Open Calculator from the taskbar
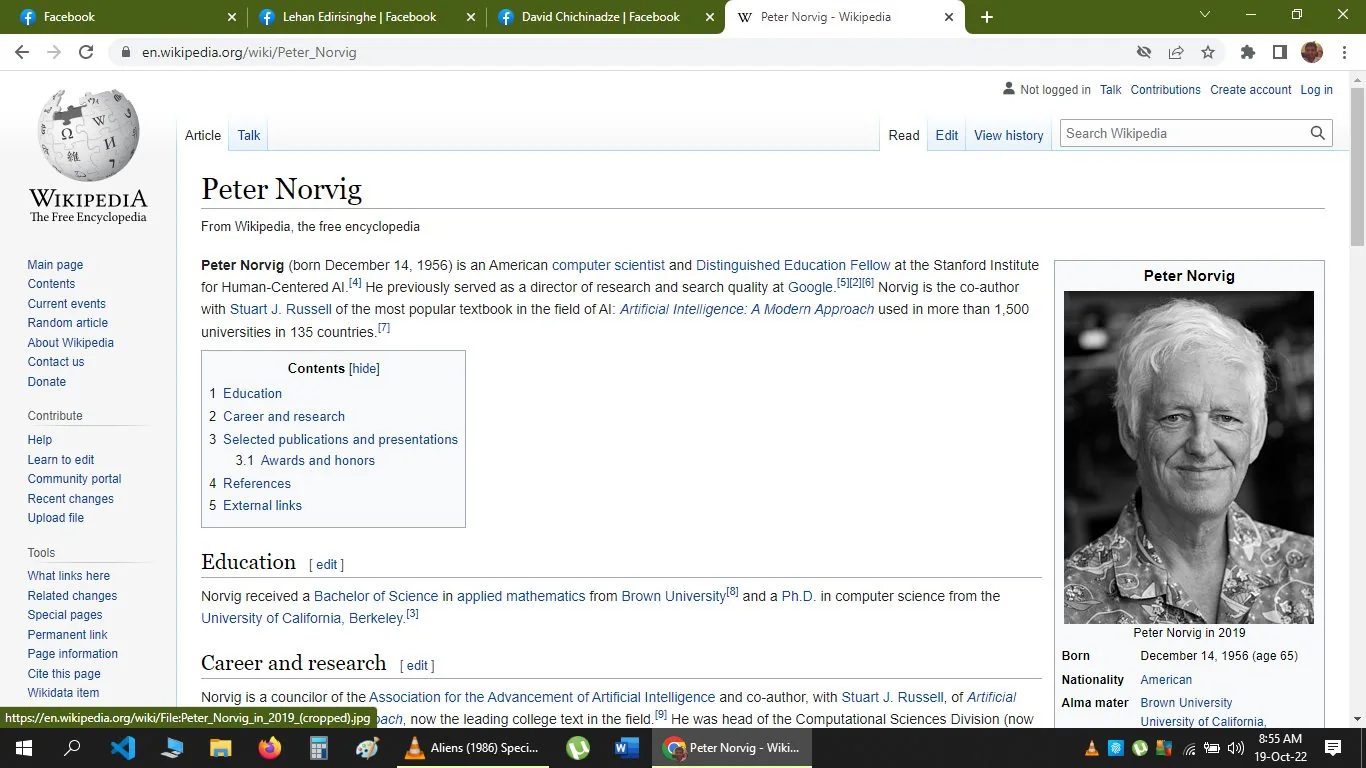 tap(319, 748)
